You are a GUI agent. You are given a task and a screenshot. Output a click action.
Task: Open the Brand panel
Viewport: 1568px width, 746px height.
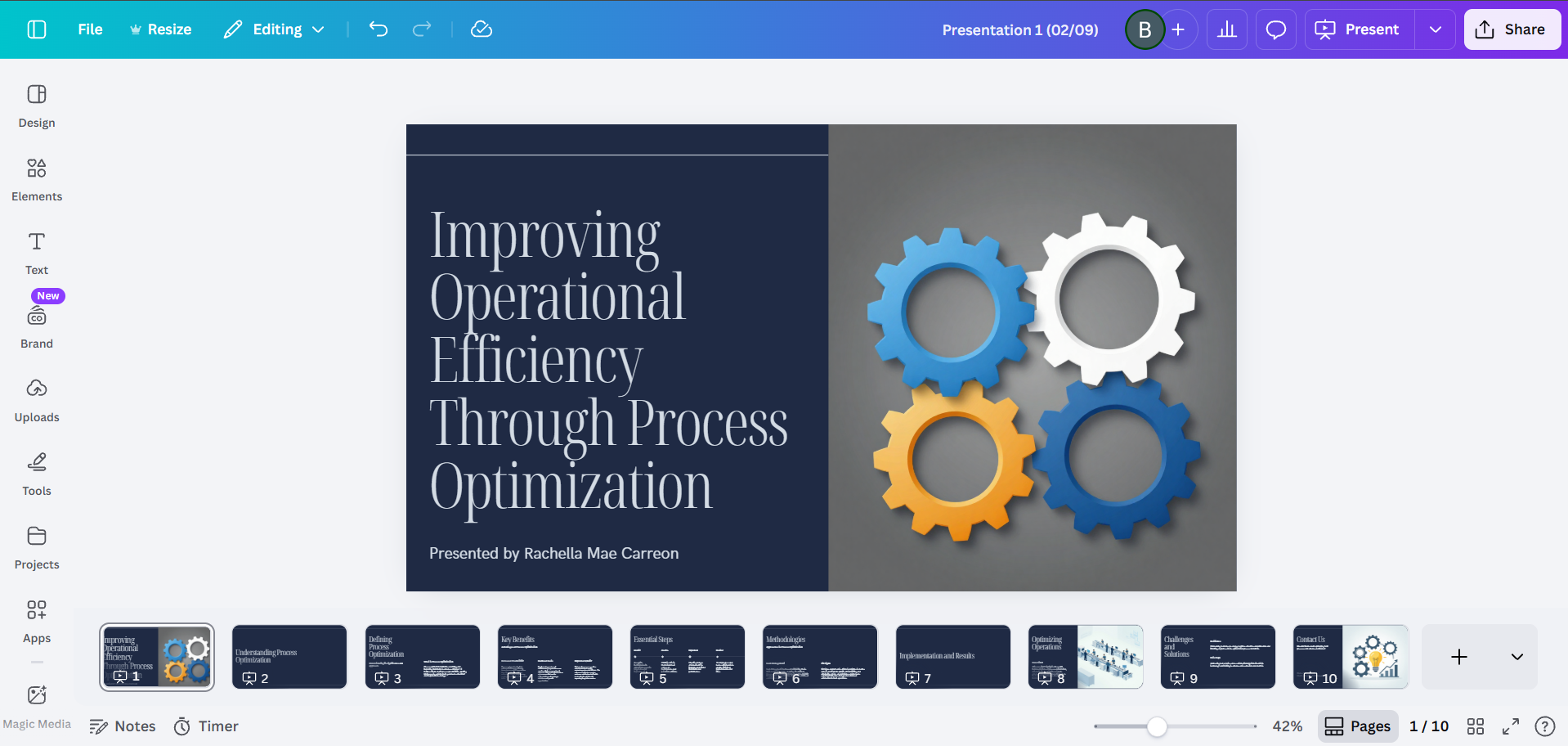coord(37,327)
